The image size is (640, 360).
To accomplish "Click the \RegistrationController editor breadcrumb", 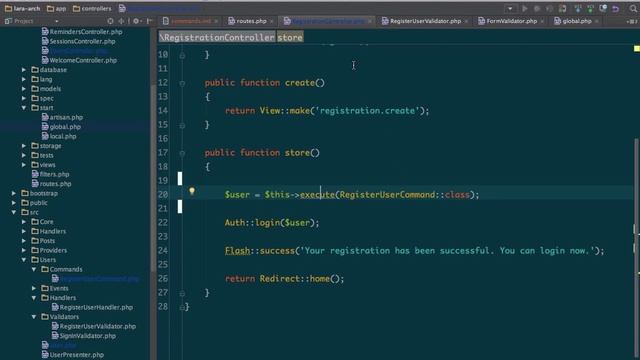I will pos(217,38).
